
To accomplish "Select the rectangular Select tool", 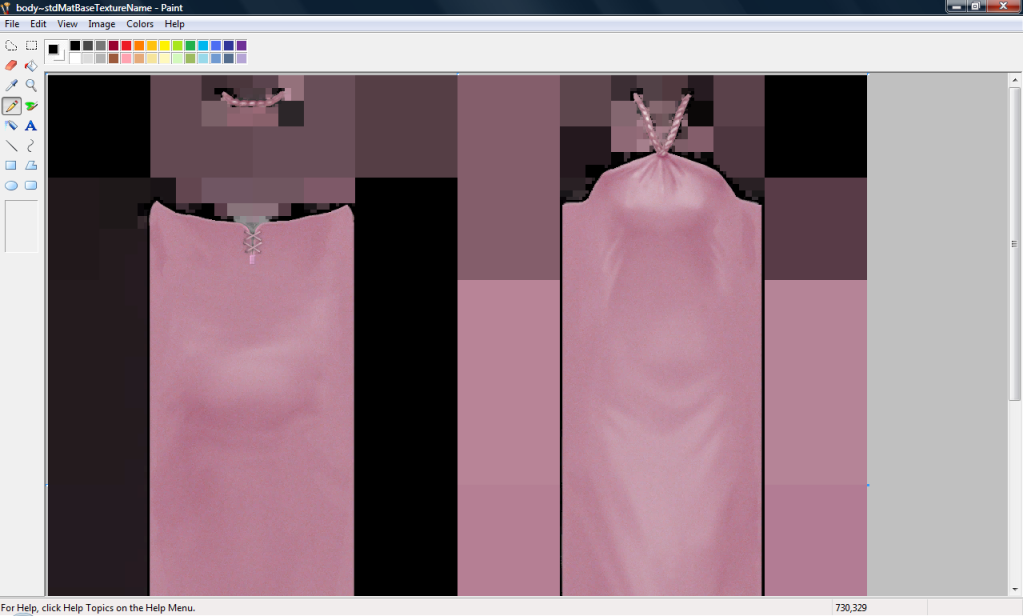I will pos(31,46).
